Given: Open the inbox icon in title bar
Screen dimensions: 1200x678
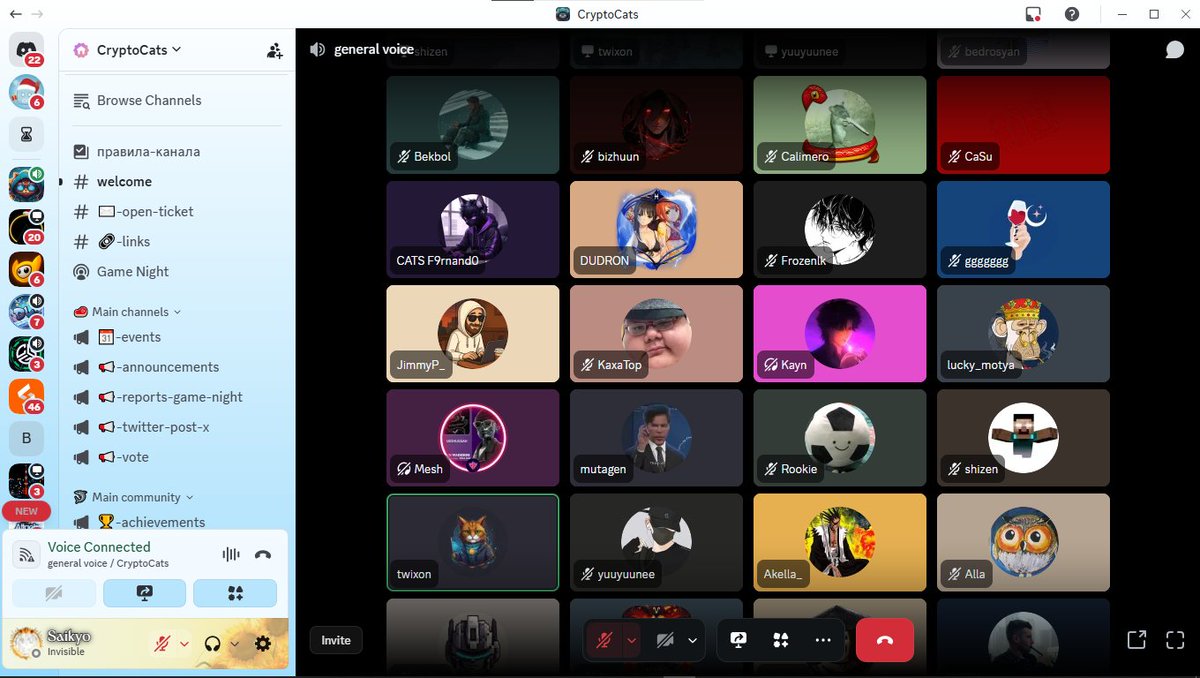Looking at the screenshot, I should pos(1033,14).
